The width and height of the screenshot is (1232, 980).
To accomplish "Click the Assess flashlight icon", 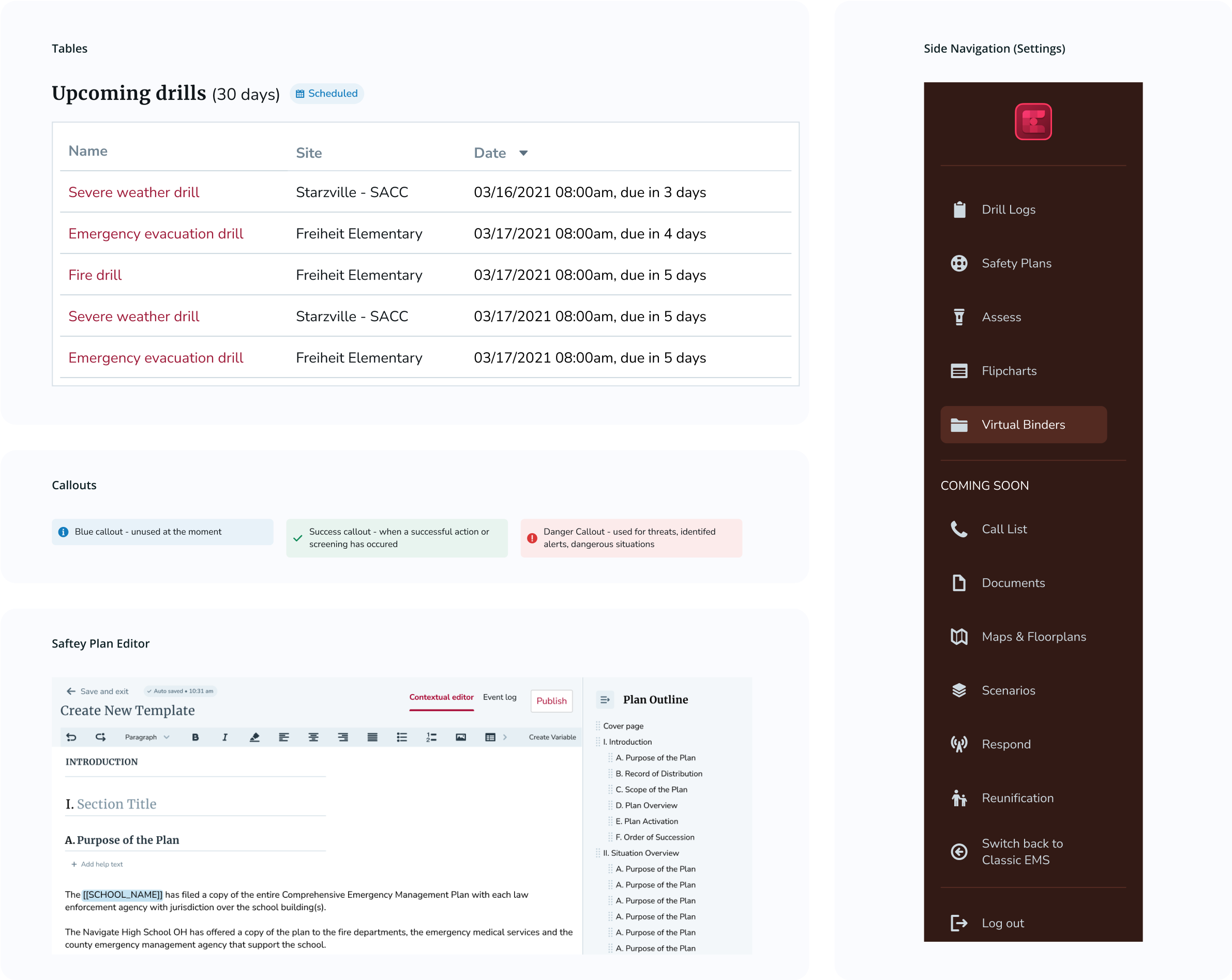I will 959,317.
